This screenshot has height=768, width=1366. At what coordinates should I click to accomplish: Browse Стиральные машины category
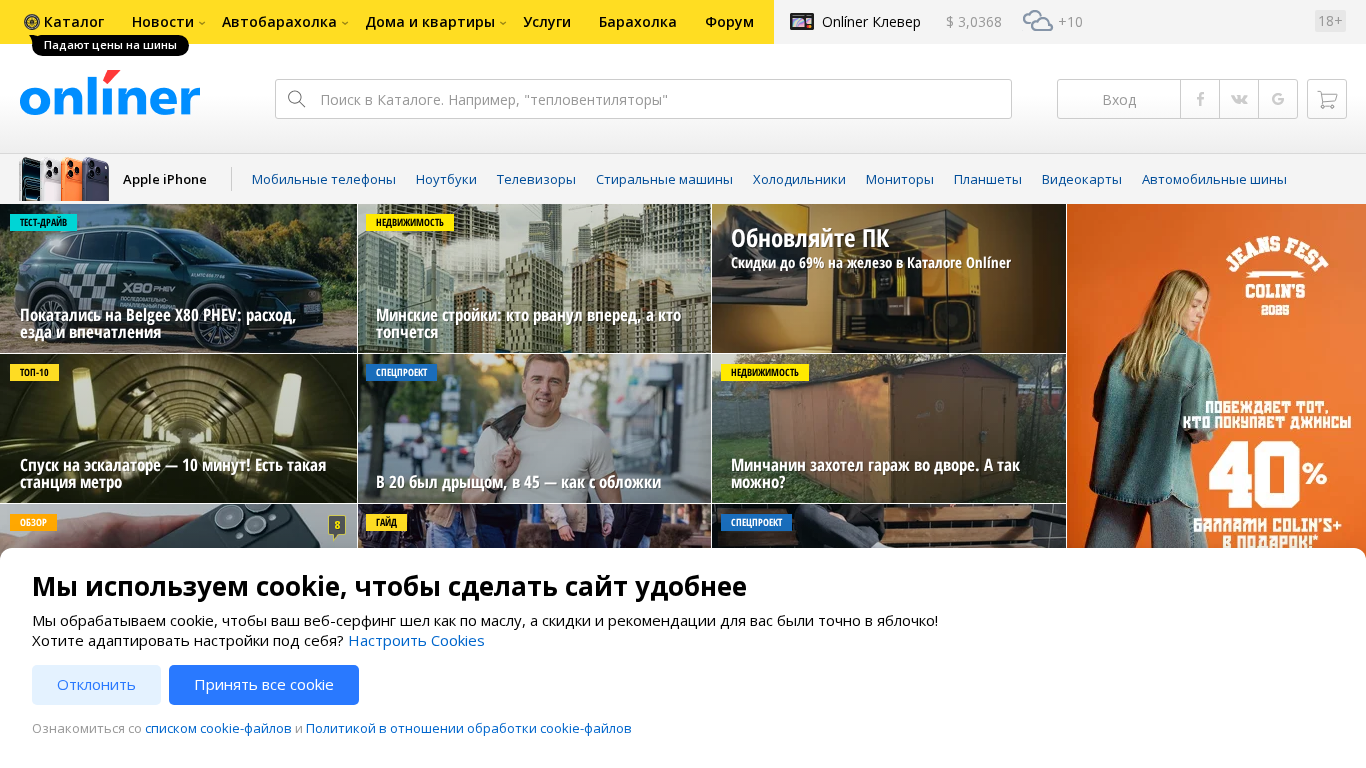click(664, 179)
